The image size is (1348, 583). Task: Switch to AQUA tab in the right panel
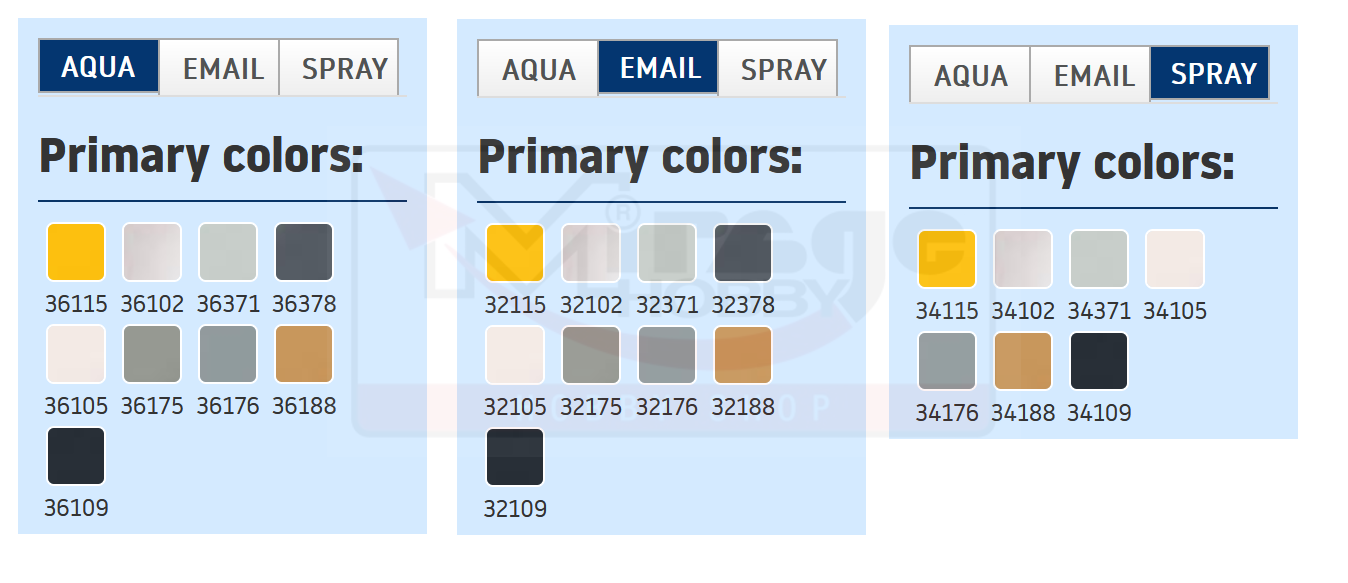[970, 75]
